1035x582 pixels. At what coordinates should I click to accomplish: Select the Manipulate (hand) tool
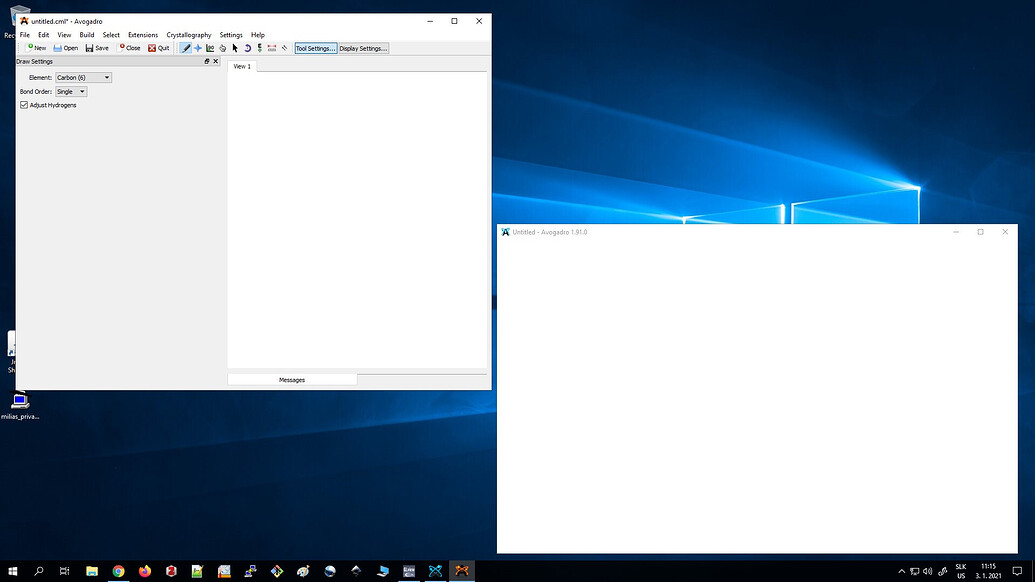click(x=222, y=48)
